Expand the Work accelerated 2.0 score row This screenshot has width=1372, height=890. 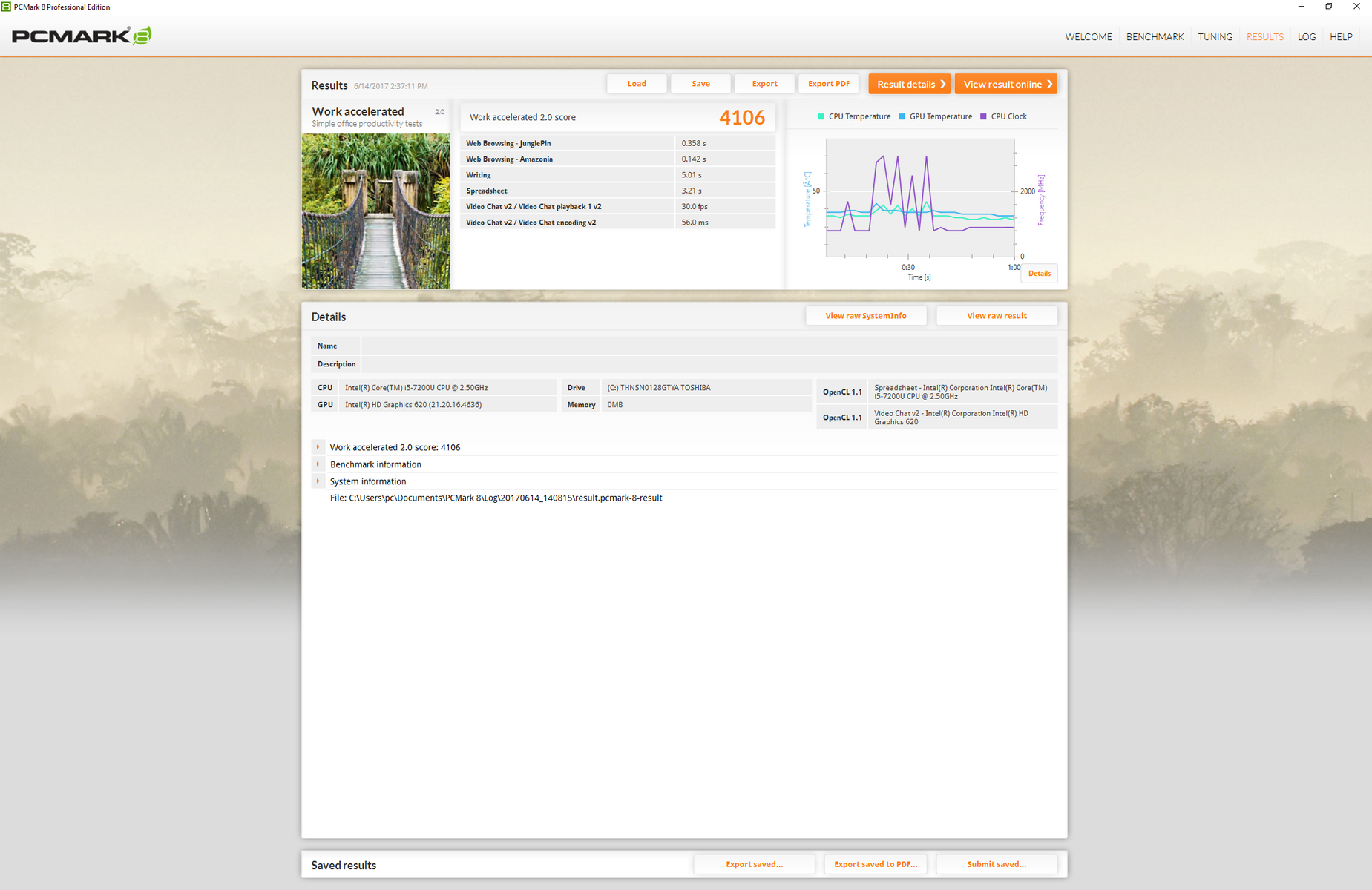click(x=318, y=447)
